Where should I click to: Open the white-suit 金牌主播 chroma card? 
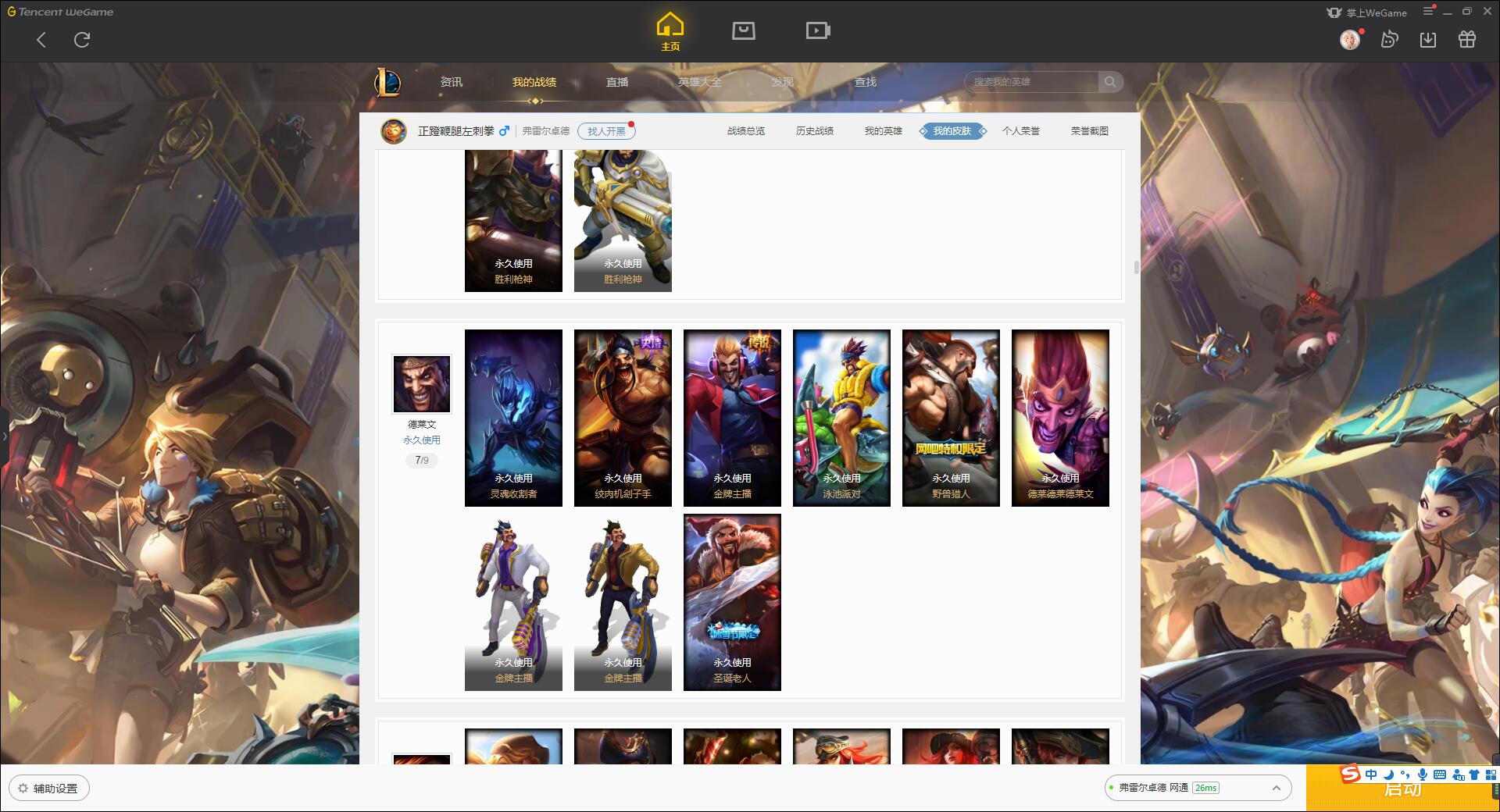[x=513, y=602]
